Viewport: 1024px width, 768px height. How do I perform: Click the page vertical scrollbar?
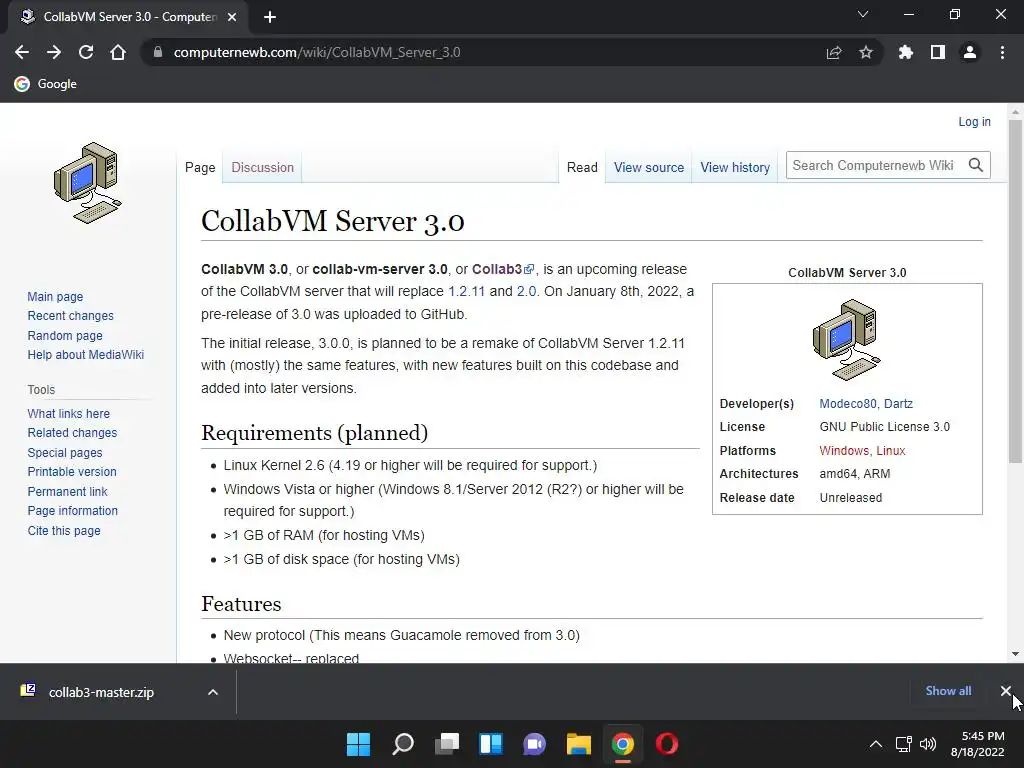(x=1015, y=291)
